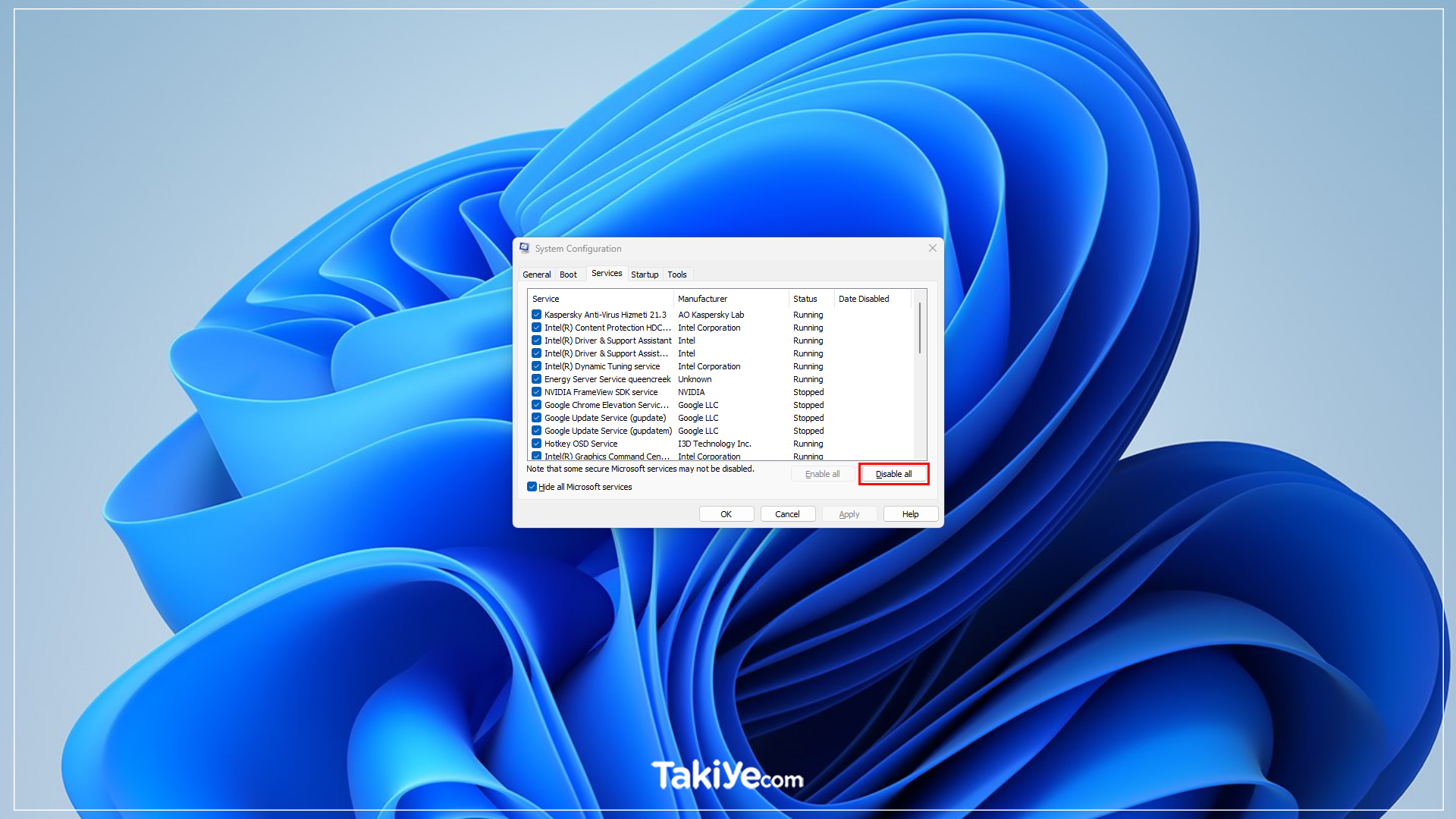The width and height of the screenshot is (1456, 819).
Task: Switch to the Boot tab
Action: click(x=568, y=275)
